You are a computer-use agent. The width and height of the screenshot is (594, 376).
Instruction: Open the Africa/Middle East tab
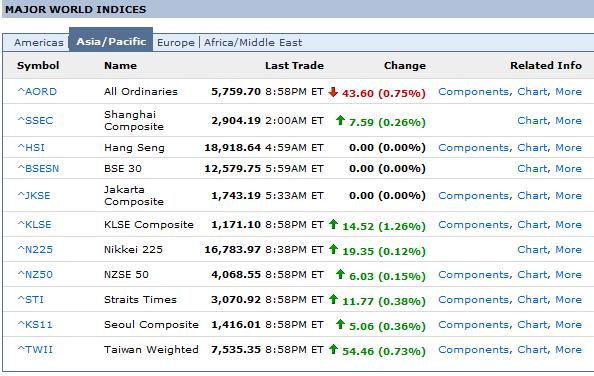coord(253,42)
